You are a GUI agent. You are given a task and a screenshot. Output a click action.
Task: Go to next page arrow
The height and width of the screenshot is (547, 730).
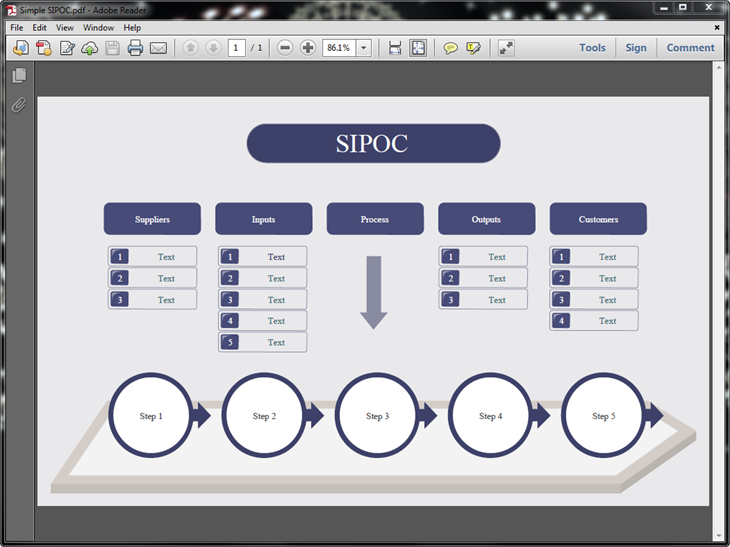tap(213, 47)
